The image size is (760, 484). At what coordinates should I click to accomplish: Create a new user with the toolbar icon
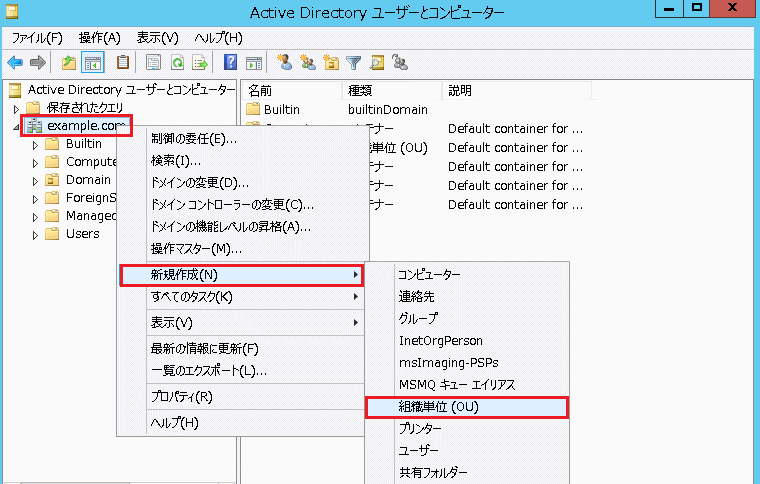[285, 62]
